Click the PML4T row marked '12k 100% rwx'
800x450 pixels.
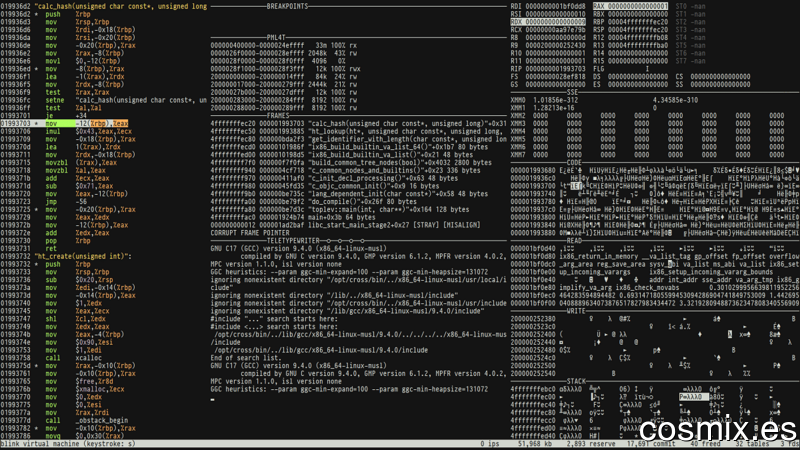(286, 69)
